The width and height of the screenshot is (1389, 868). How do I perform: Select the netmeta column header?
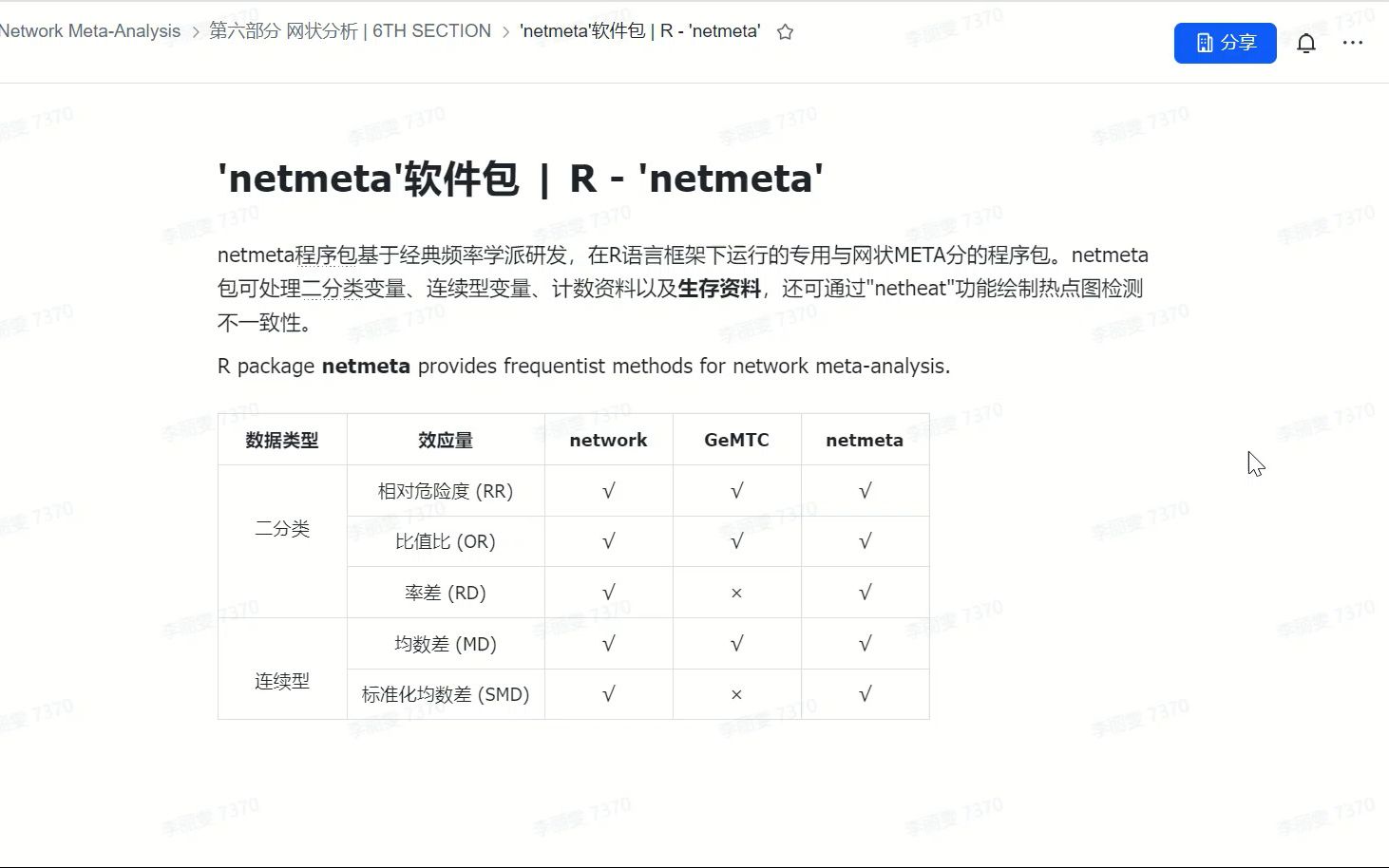coord(865,440)
